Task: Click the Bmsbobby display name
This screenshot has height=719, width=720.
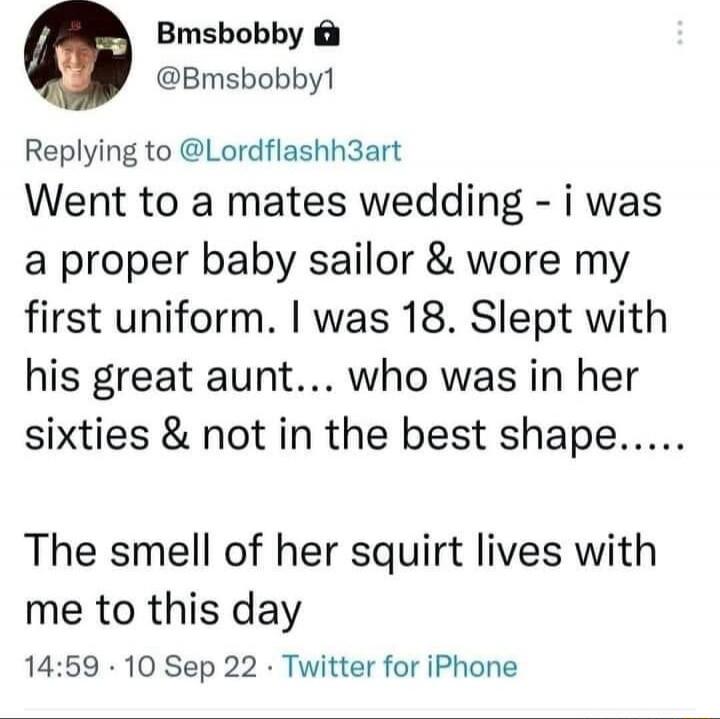Action: pyautogui.click(x=230, y=35)
